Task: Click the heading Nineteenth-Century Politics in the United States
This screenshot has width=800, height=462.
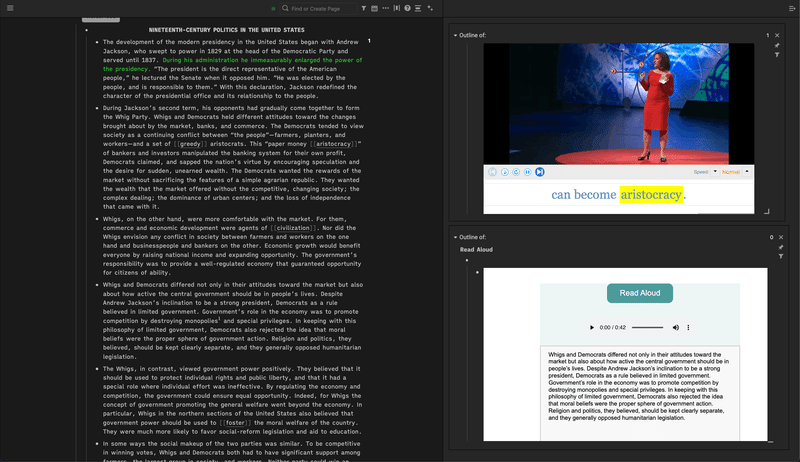Action: click(227, 30)
